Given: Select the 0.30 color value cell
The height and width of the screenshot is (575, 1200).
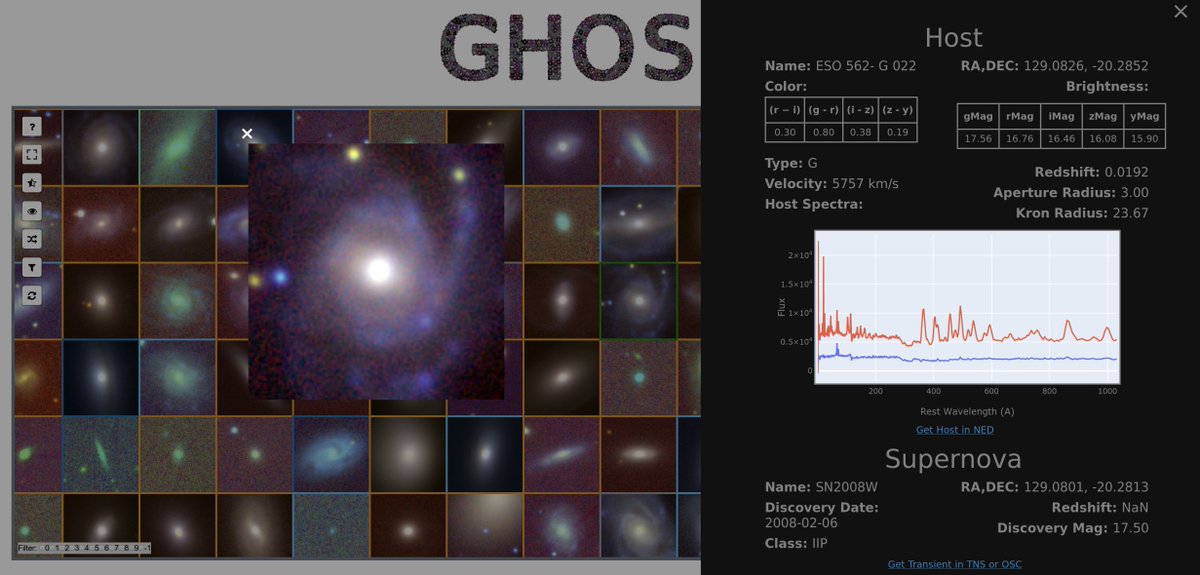Looking at the screenshot, I should coord(785,132).
